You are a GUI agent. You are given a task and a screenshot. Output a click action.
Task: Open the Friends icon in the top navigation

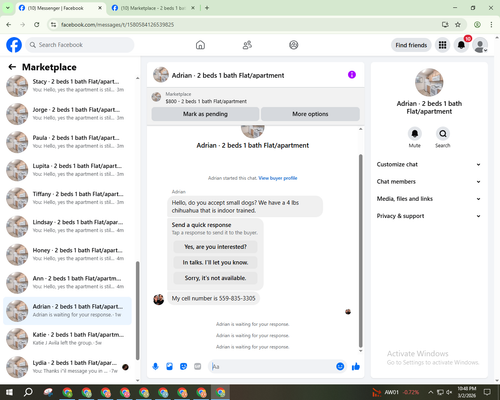tap(247, 45)
